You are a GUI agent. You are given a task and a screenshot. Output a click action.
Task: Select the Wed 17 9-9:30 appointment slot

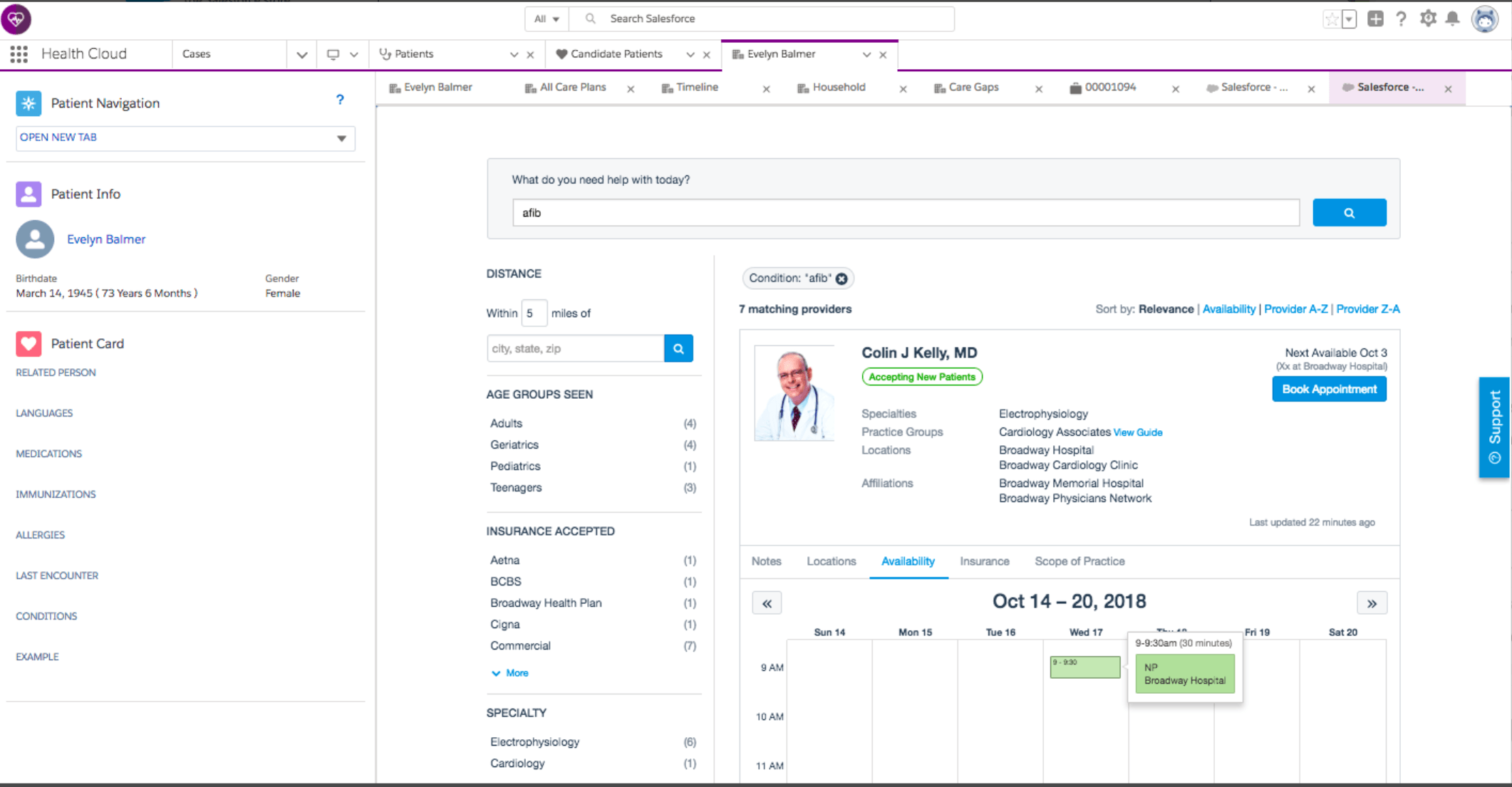click(x=1084, y=667)
